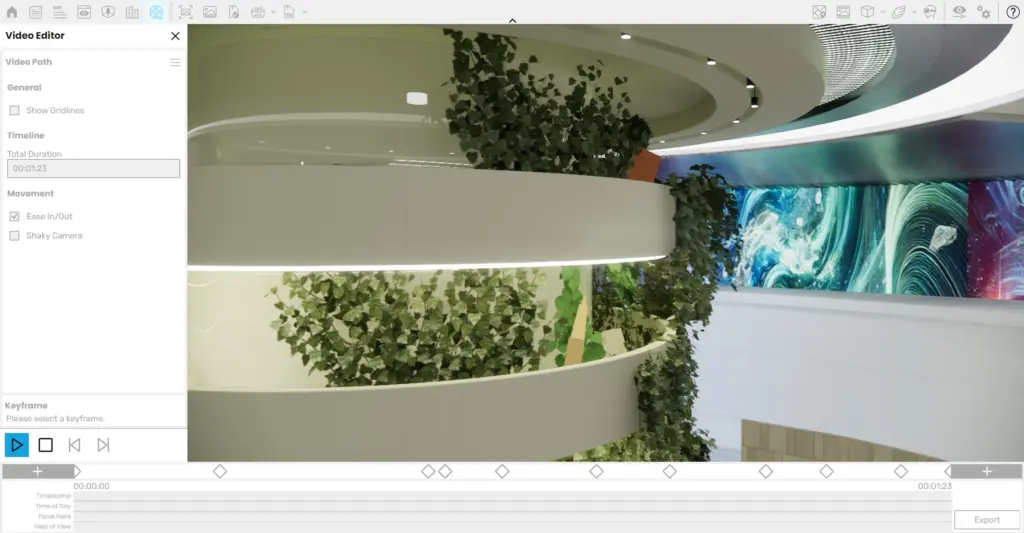Click the landscape image render icon
Screen dimensions: 1024x533
210,12
